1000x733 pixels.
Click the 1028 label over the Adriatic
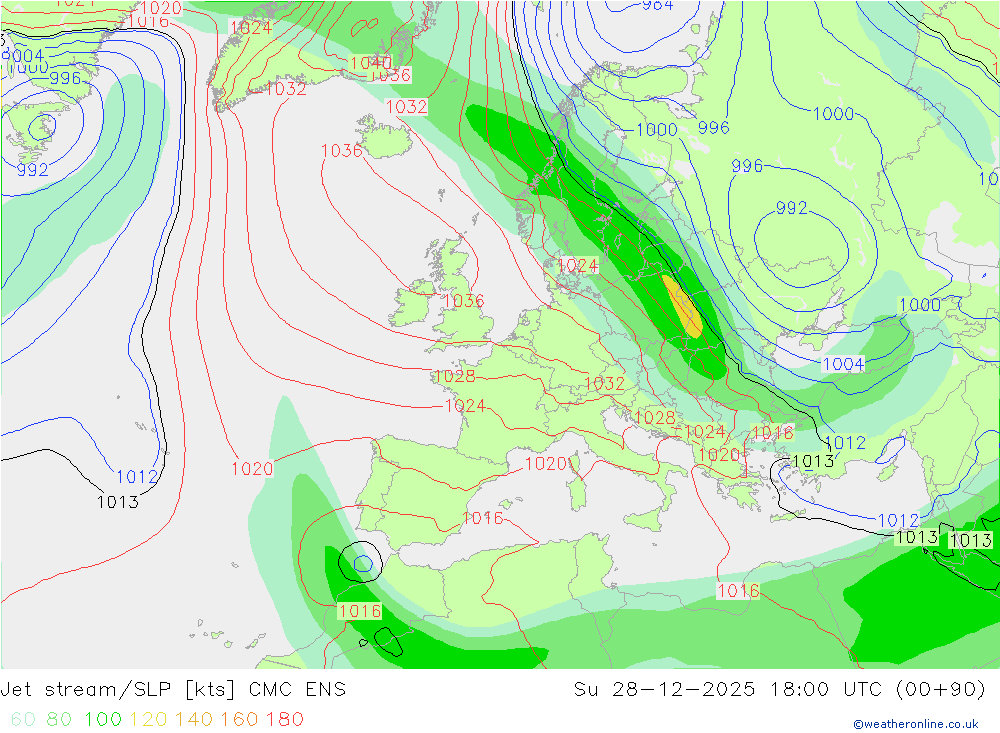pos(655,418)
